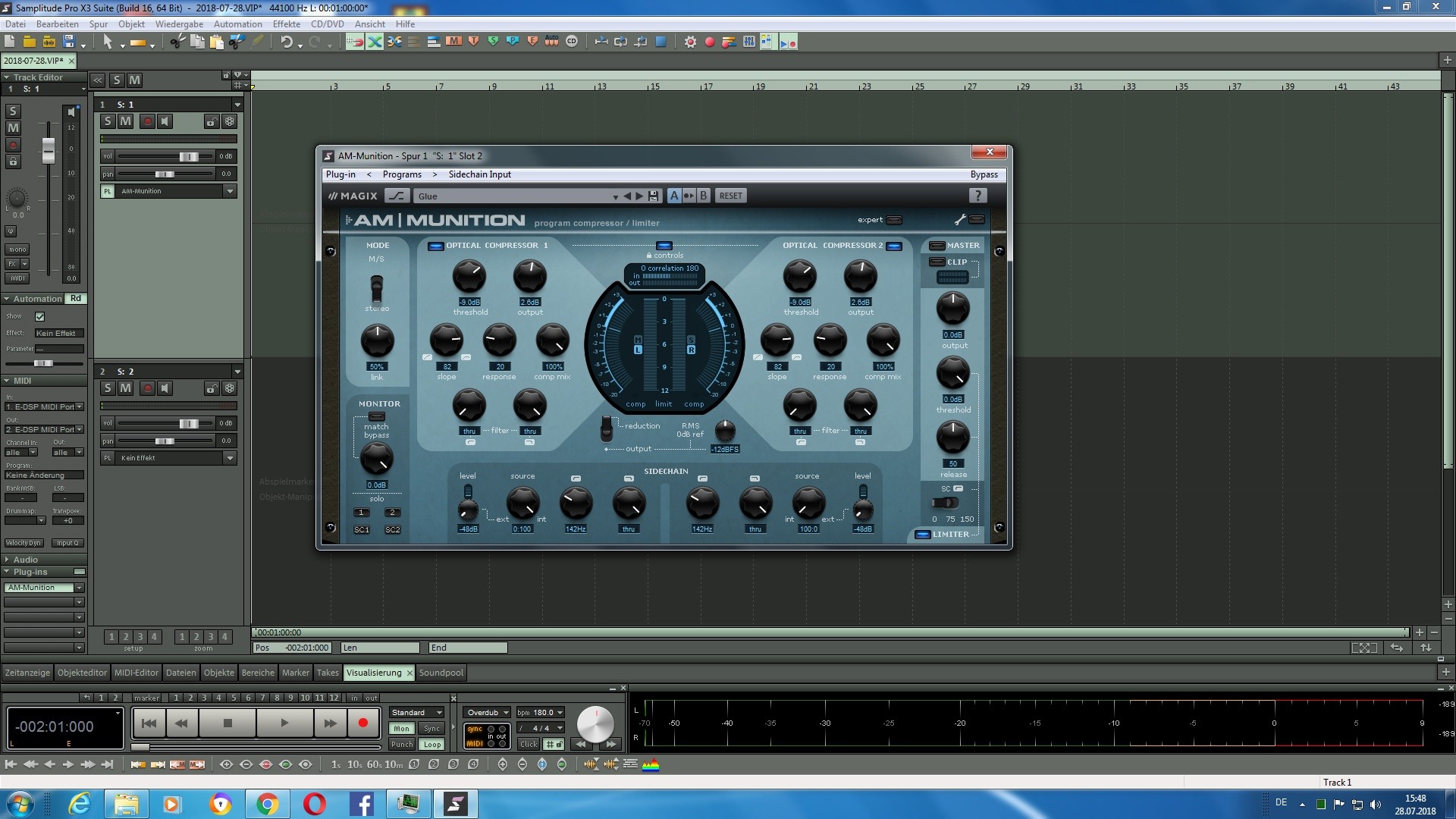Click the save project floppy icon
This screenshot has width=1456, height=819.
tap(69, 42)
